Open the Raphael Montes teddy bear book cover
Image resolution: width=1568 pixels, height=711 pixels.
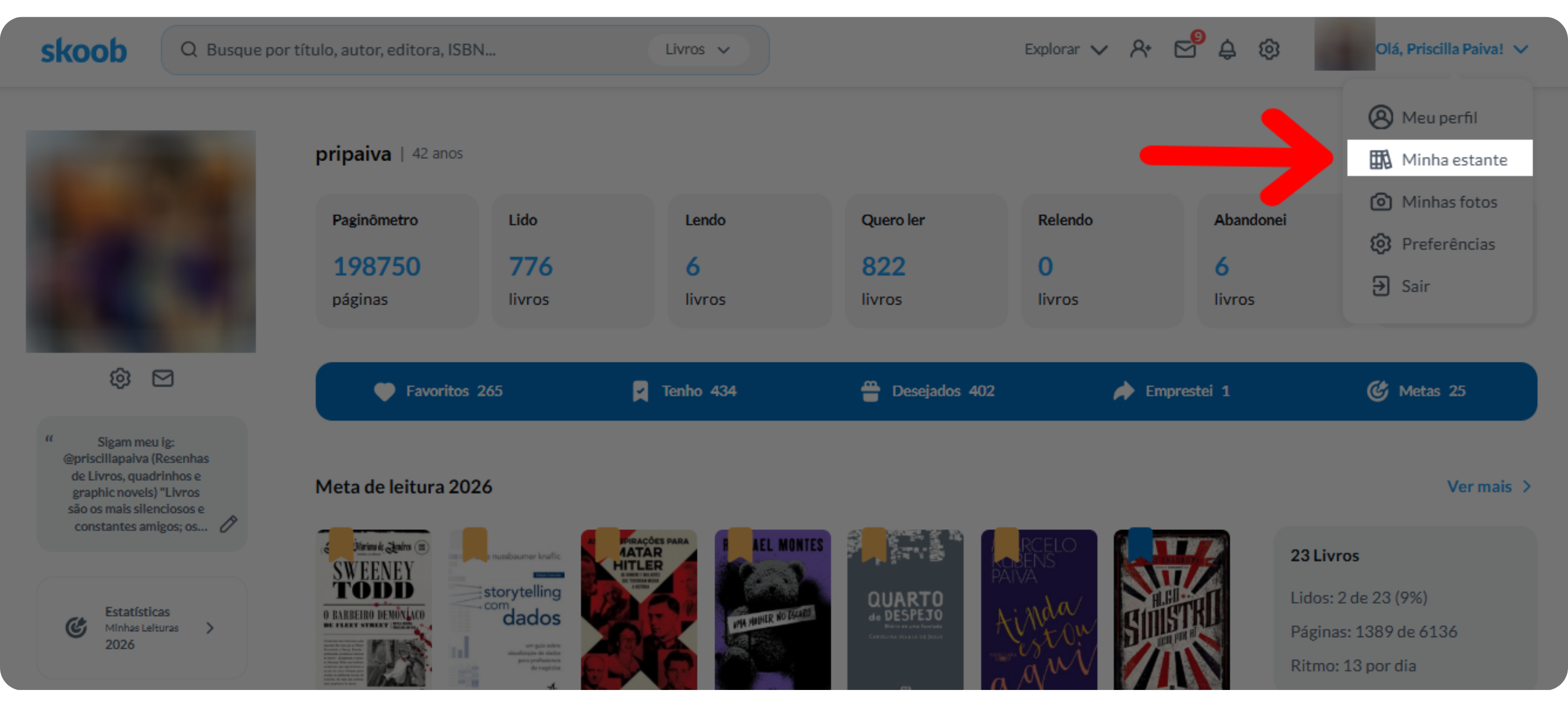772,610
